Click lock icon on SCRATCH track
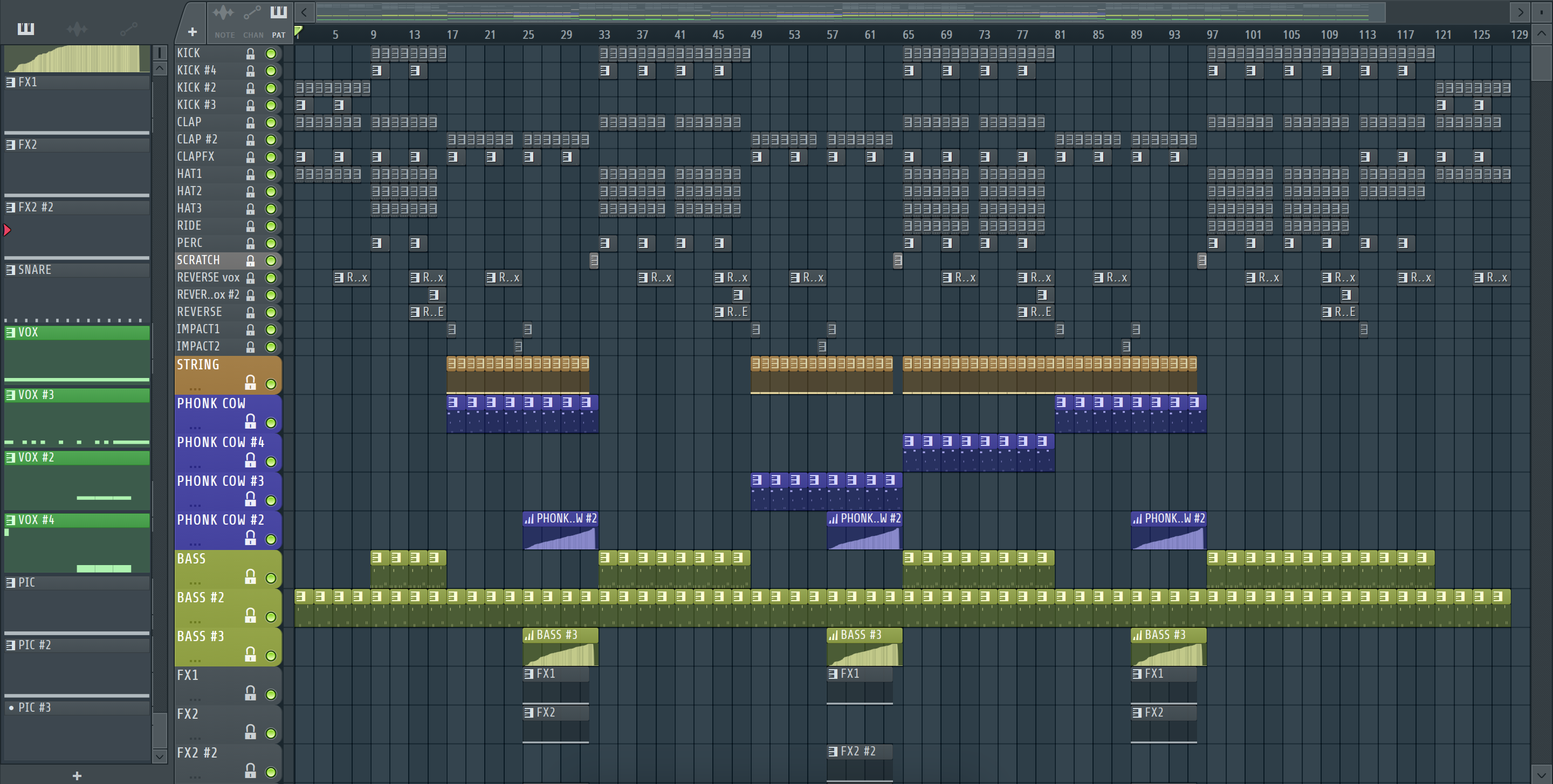The height and width of the screenshot is (784, 1553). pos(250,260)
